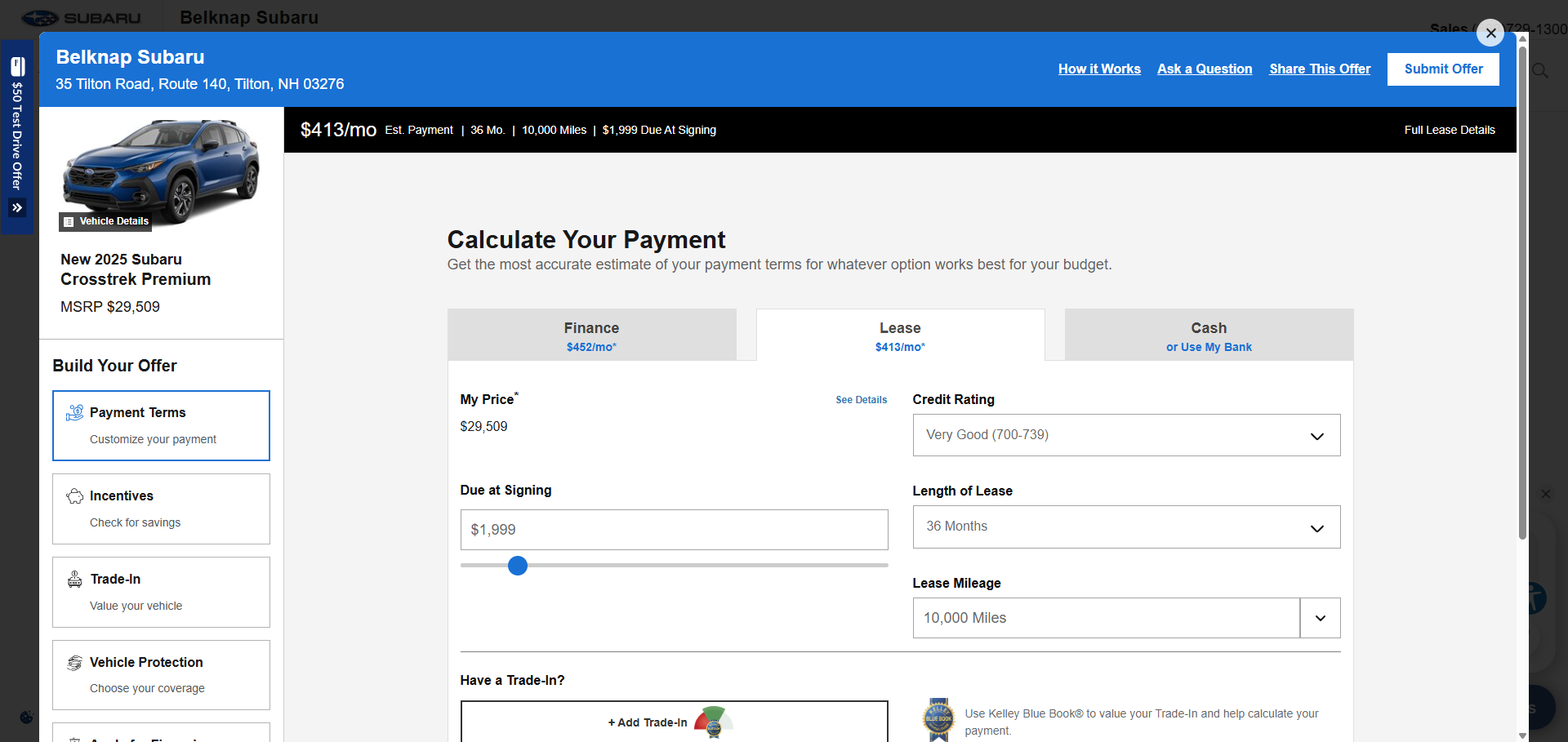
Task: Click the Vehicle Protection shield icon
Action: 74,662
